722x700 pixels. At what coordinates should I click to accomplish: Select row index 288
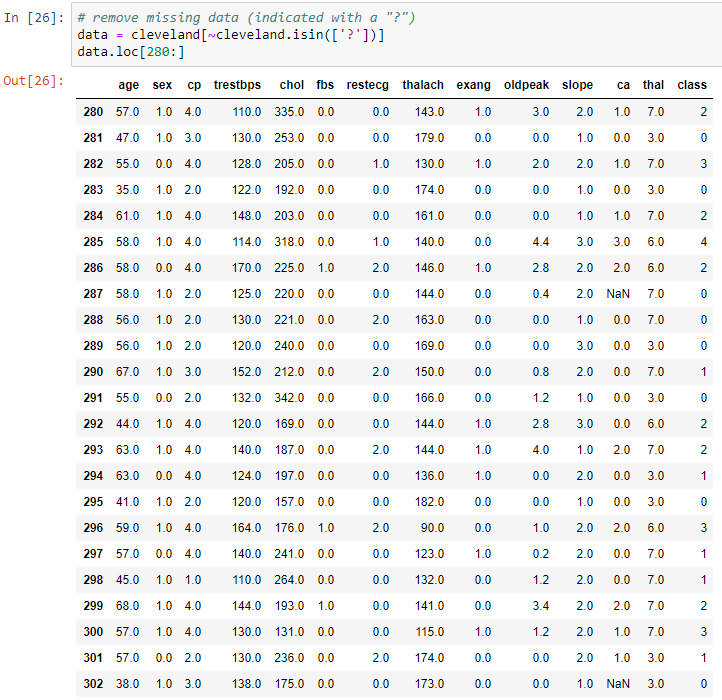click(x=93, y=320)
